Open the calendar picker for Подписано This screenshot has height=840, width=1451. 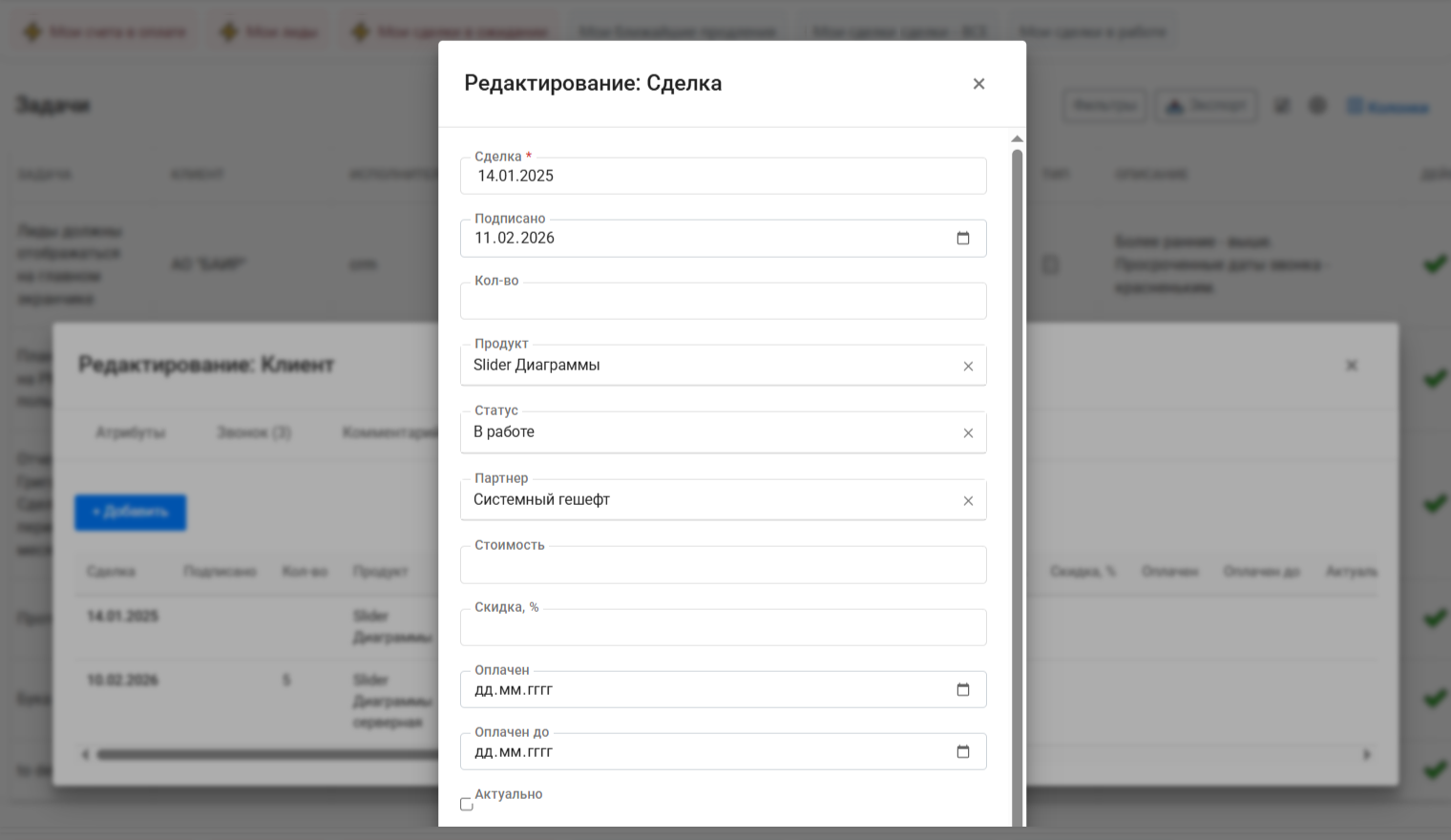(x=963, y=239)
